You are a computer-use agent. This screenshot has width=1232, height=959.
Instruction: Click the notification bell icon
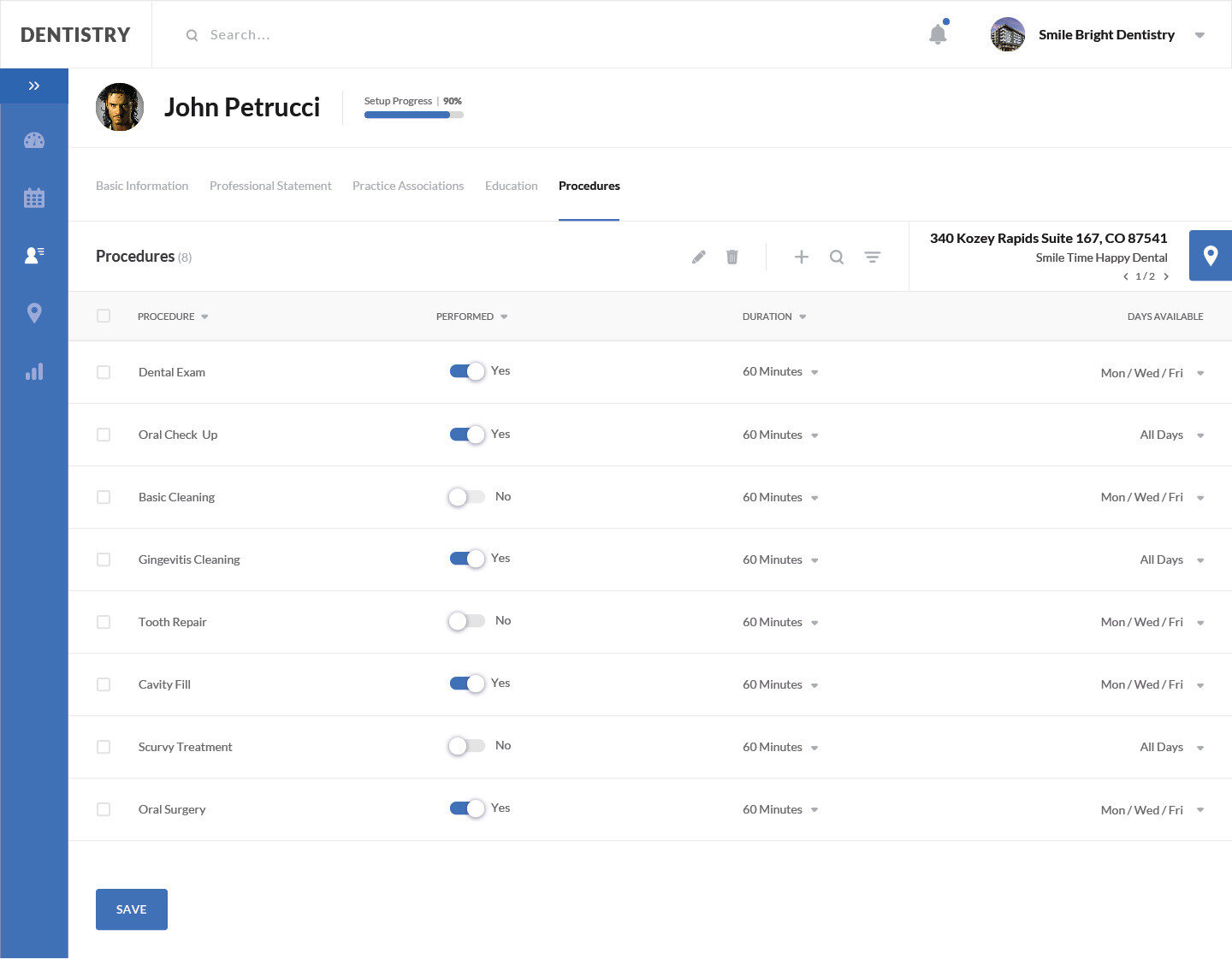[x=938, y=34]
